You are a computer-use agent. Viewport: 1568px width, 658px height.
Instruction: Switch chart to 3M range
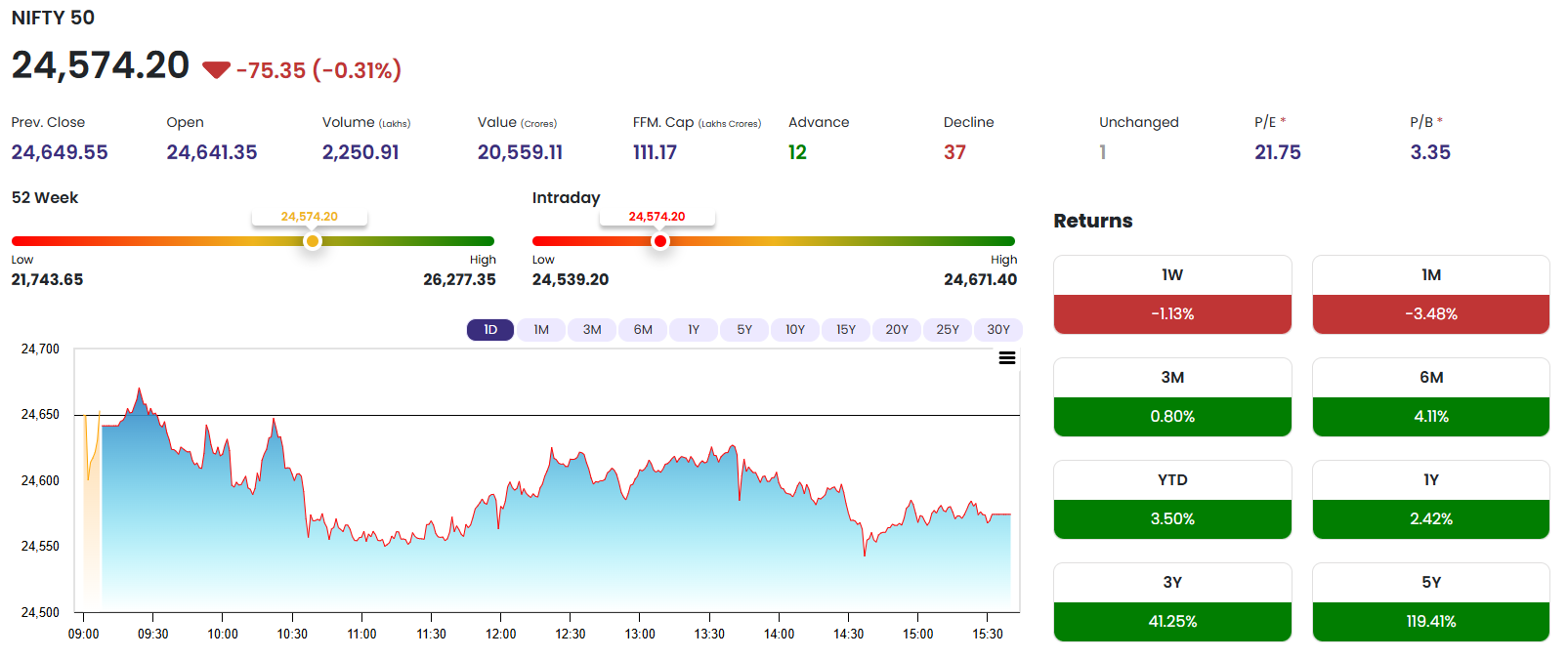592,330
